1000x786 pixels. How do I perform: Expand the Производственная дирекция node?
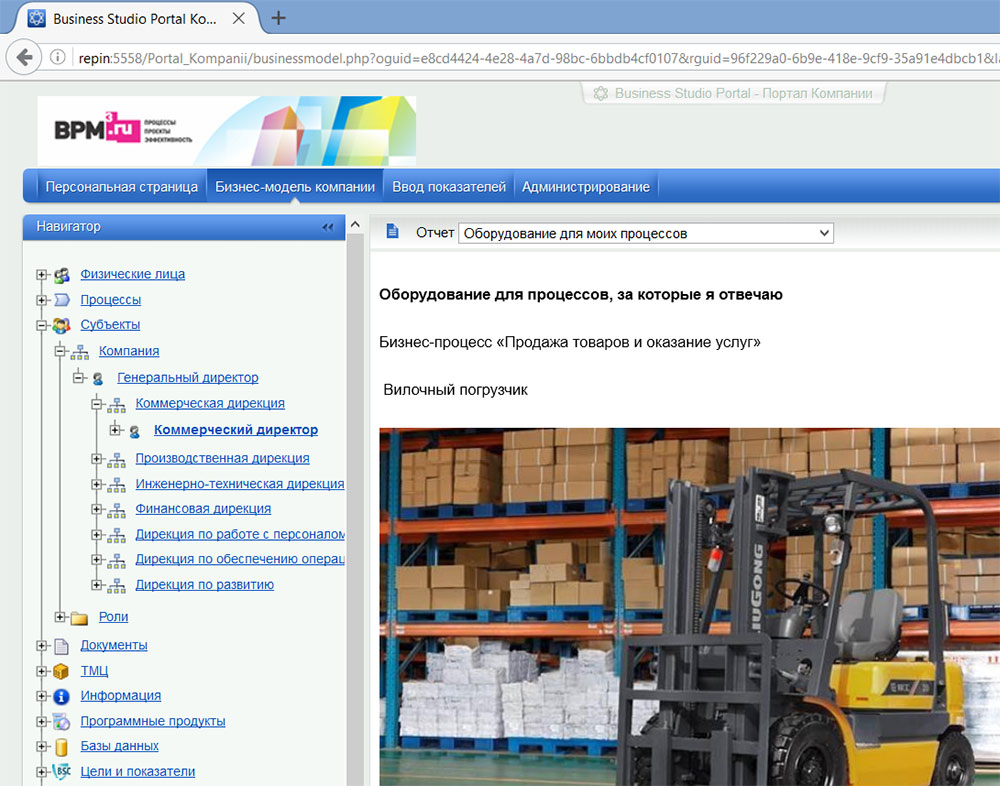(x=97, y=459)
